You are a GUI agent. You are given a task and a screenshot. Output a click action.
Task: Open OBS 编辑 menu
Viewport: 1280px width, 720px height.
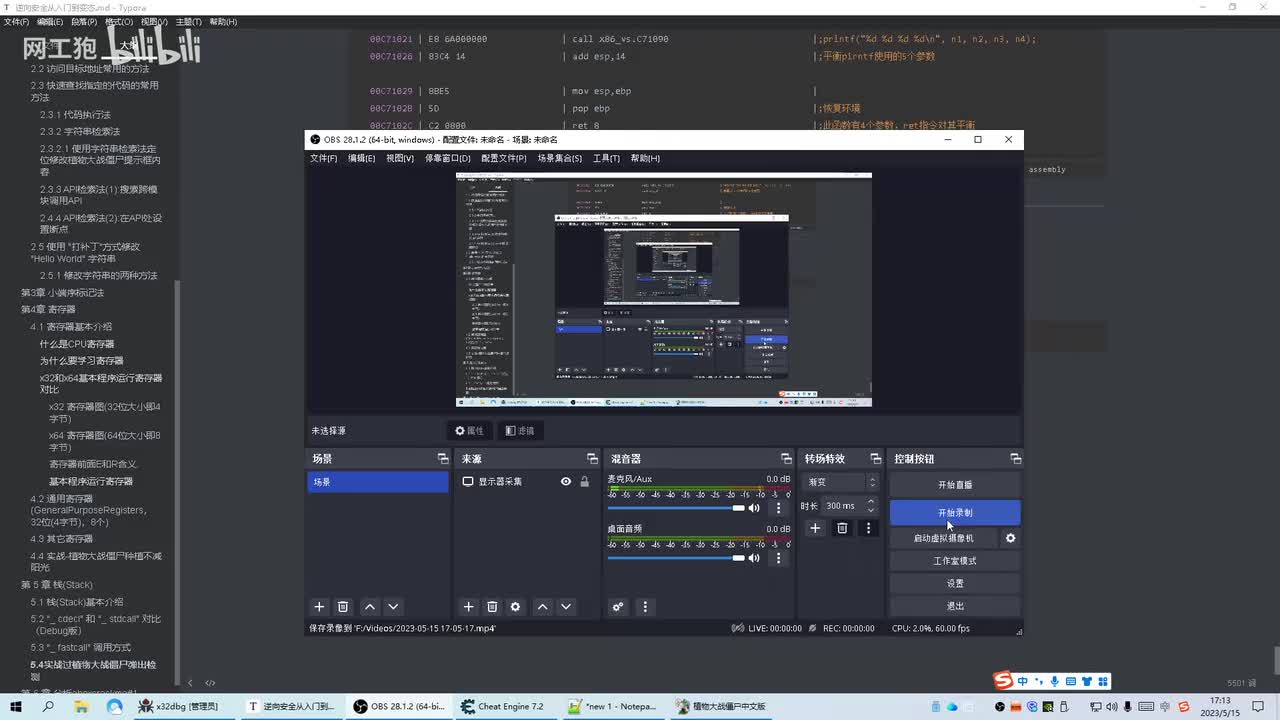pyautogui.click(x=361, y=158)
